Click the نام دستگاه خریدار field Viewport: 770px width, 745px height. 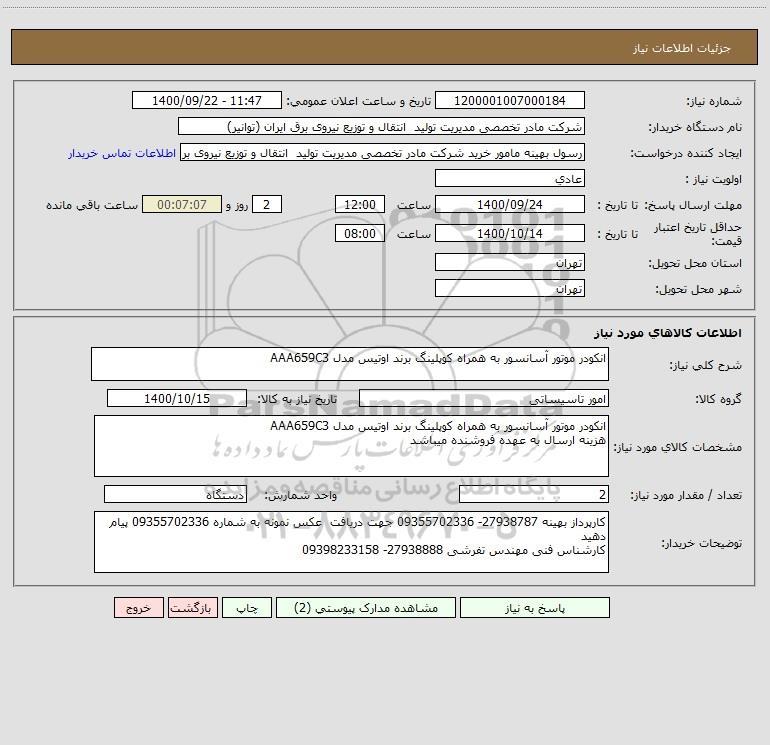tap(381, 127)
